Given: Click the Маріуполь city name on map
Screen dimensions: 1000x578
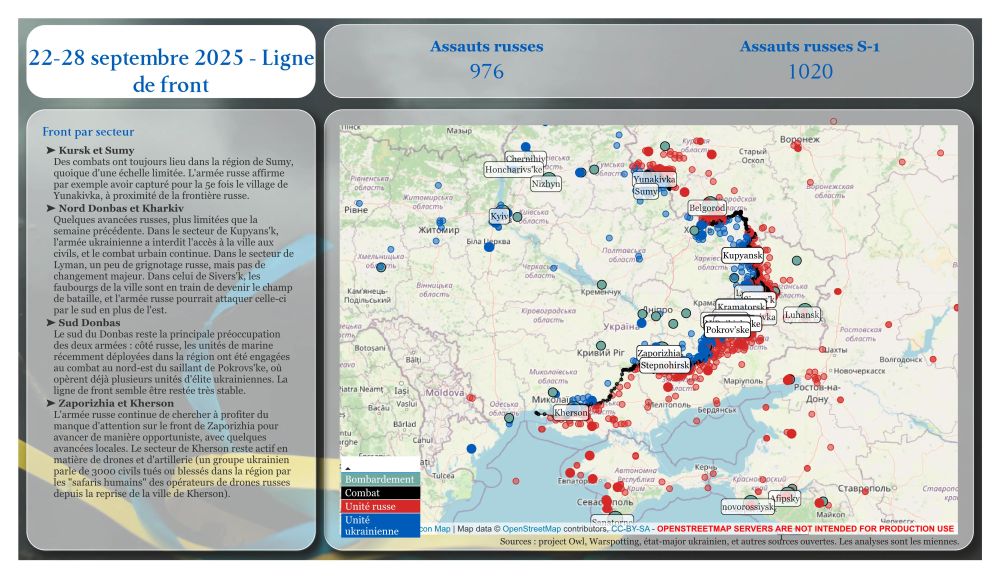Looking at the screenshot, I should coord(743,381).
